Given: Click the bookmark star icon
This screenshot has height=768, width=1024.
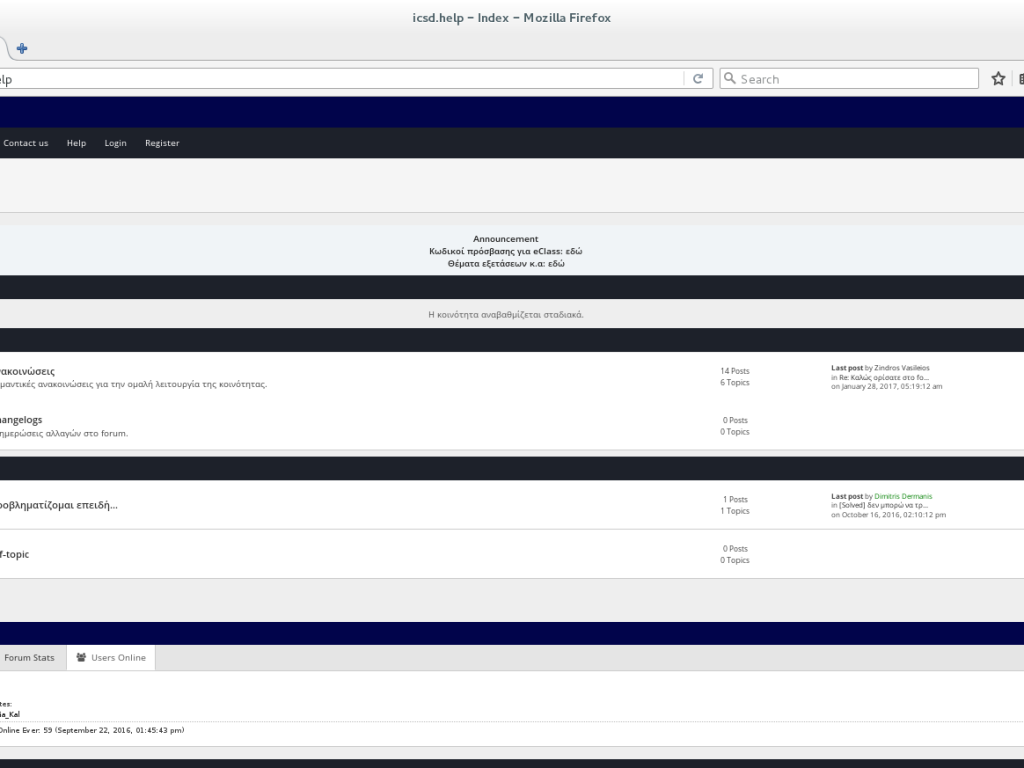Looking at the screenshot, I should [x=998, y=79].
